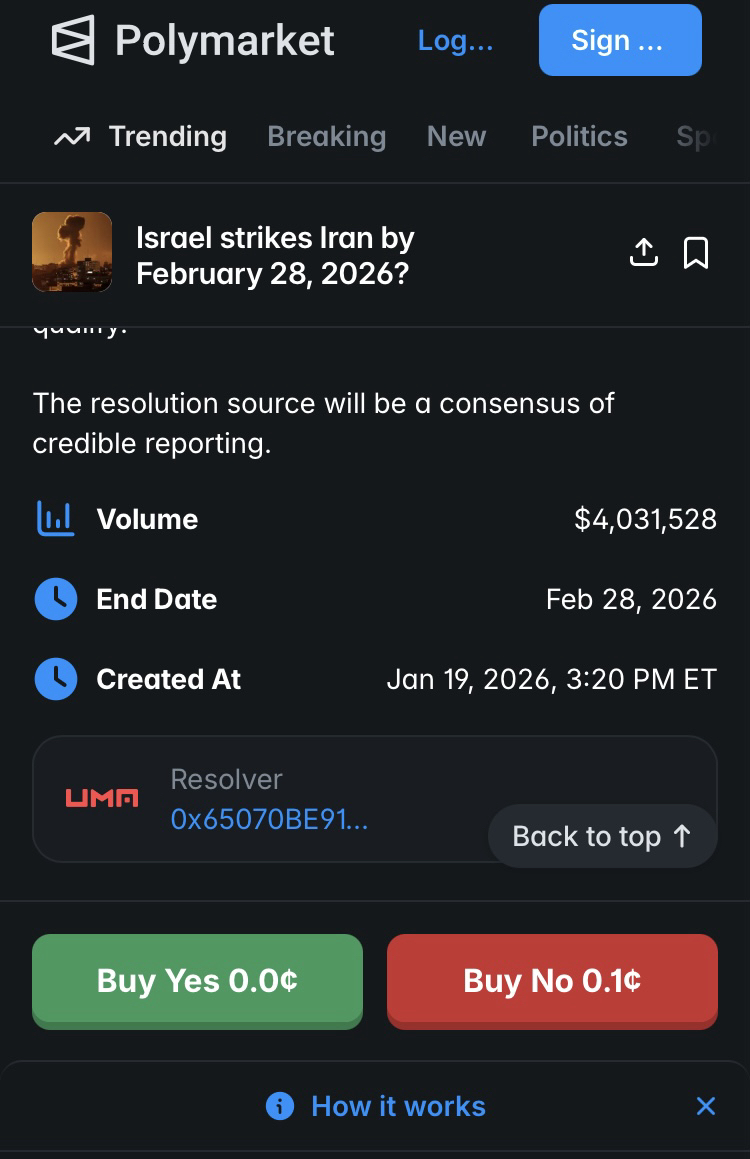Click the UMA resolver logo

102,798
